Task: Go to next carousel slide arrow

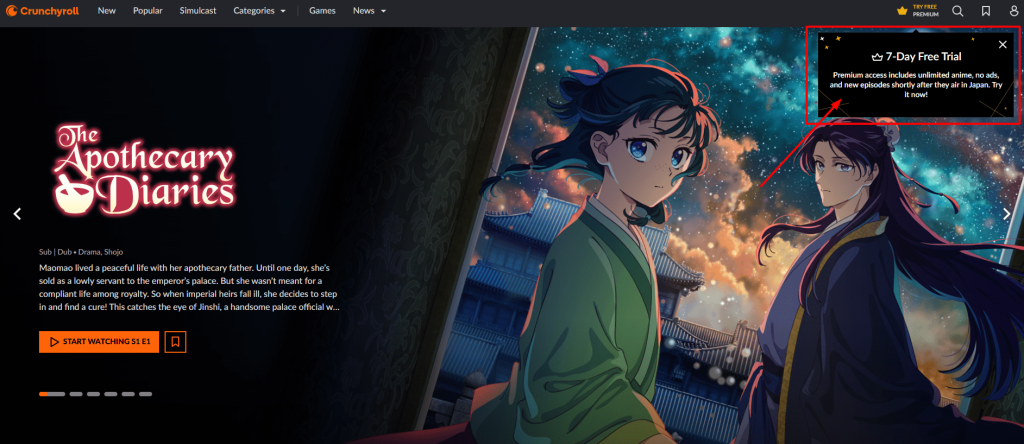Action: 1006,214
